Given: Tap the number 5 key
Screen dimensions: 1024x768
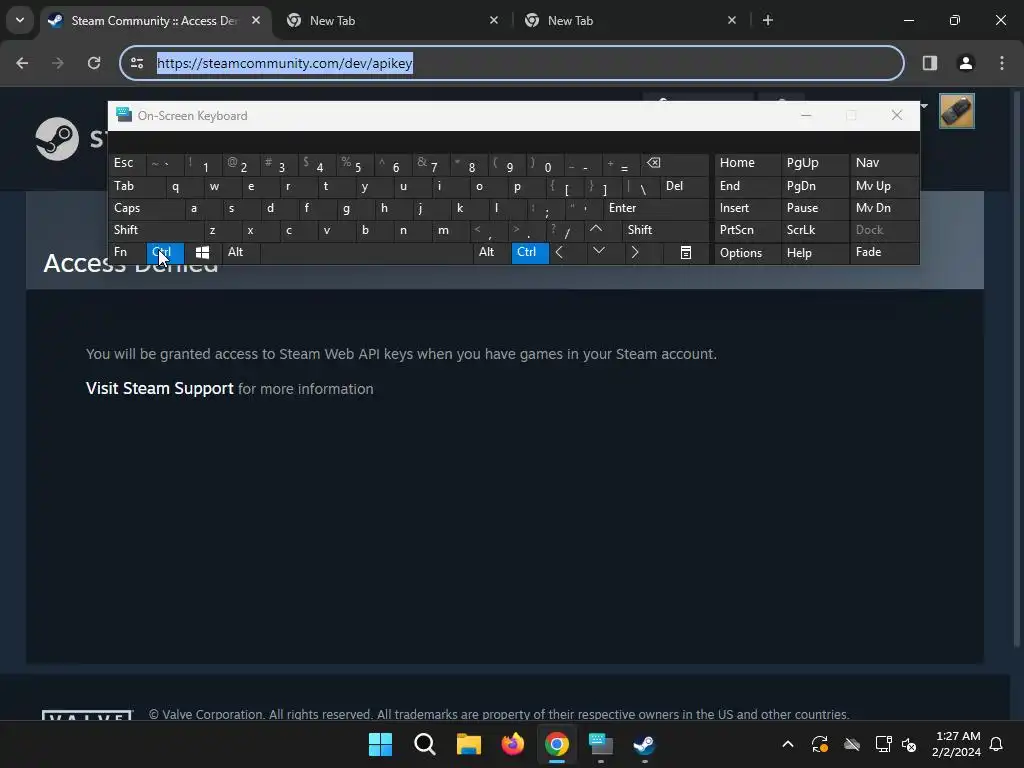Looking at the screenshot, I should 355,163.
